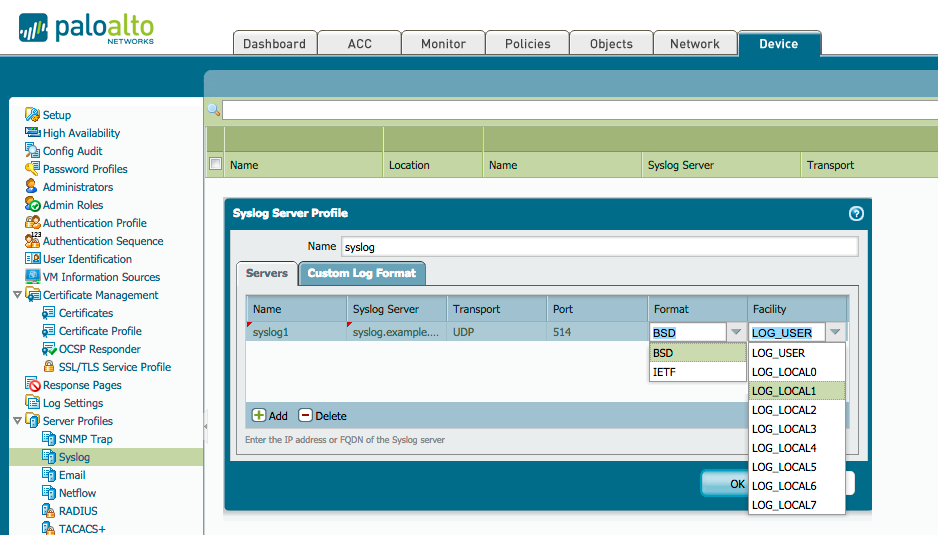The image size is (938, 535).
Task: Open the help icon in Syslog Server Profile dialog
Action: (856, 213)
